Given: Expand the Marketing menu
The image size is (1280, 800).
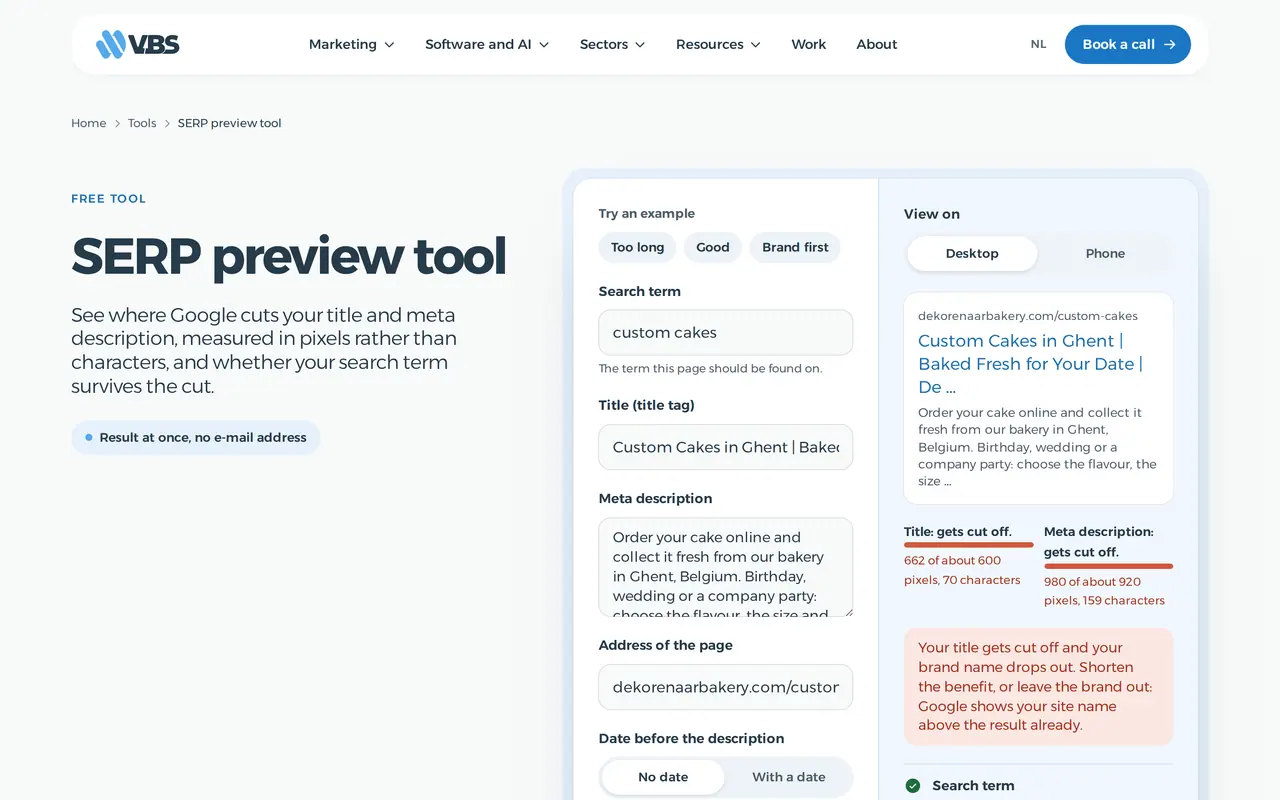Looking at the screenshot, I should 352,44.
